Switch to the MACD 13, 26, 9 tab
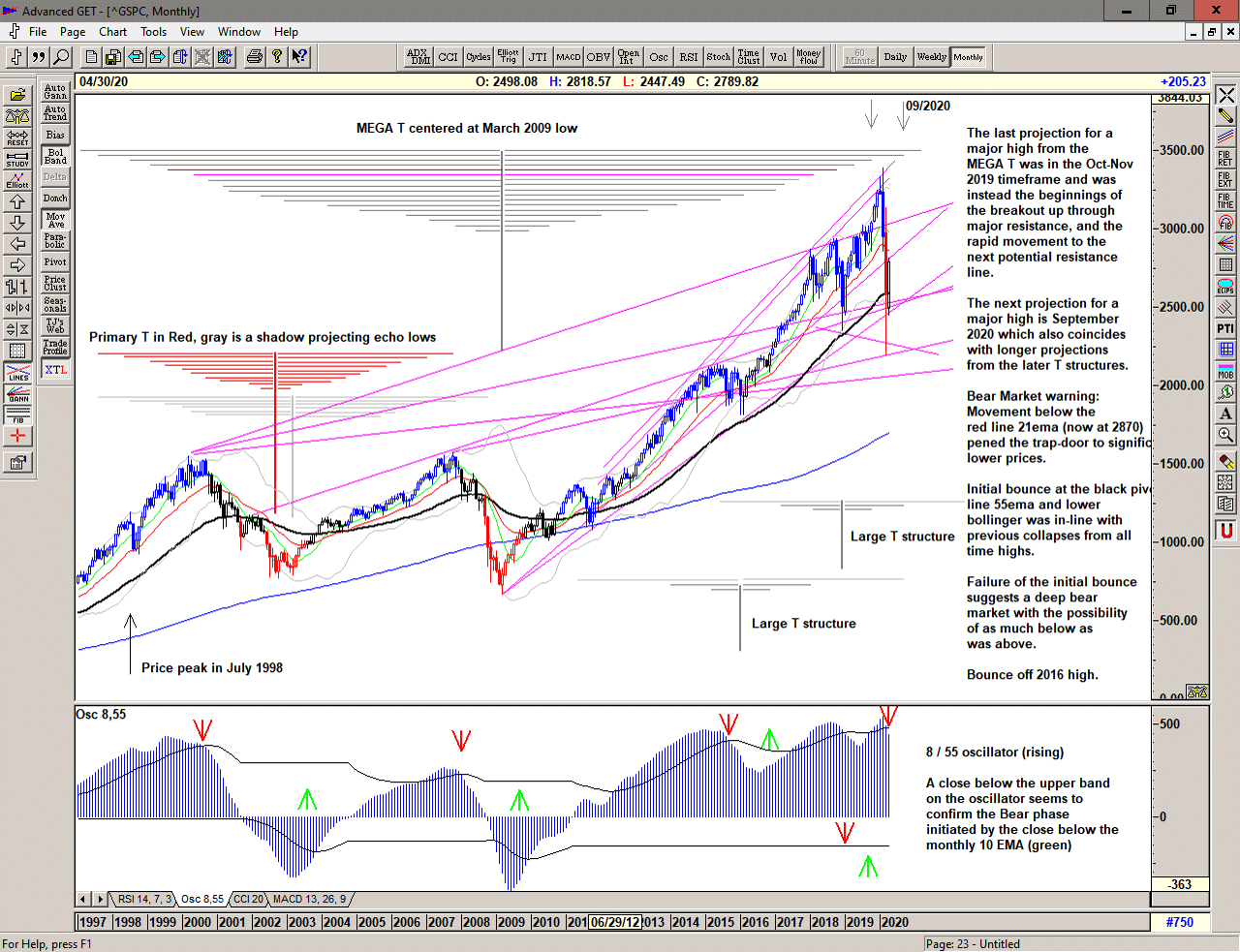The height and width of the screenshot is (952, 1240). point(309,900)
